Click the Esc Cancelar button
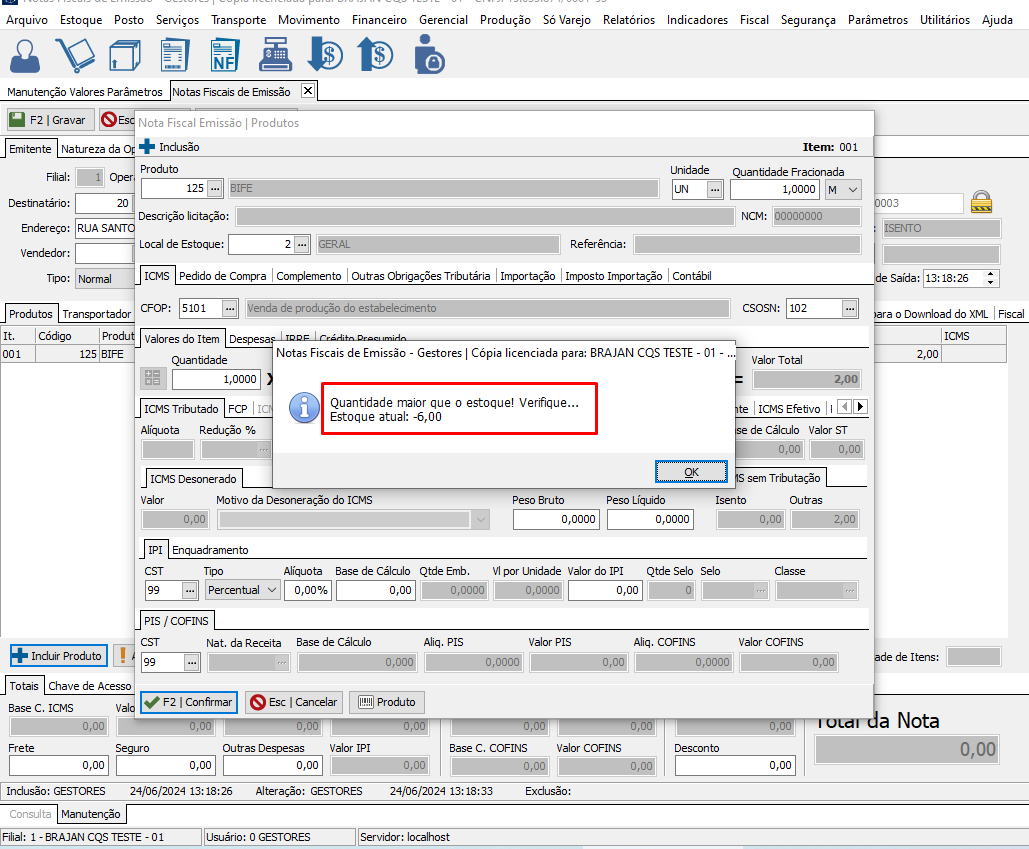 (294, 702)
